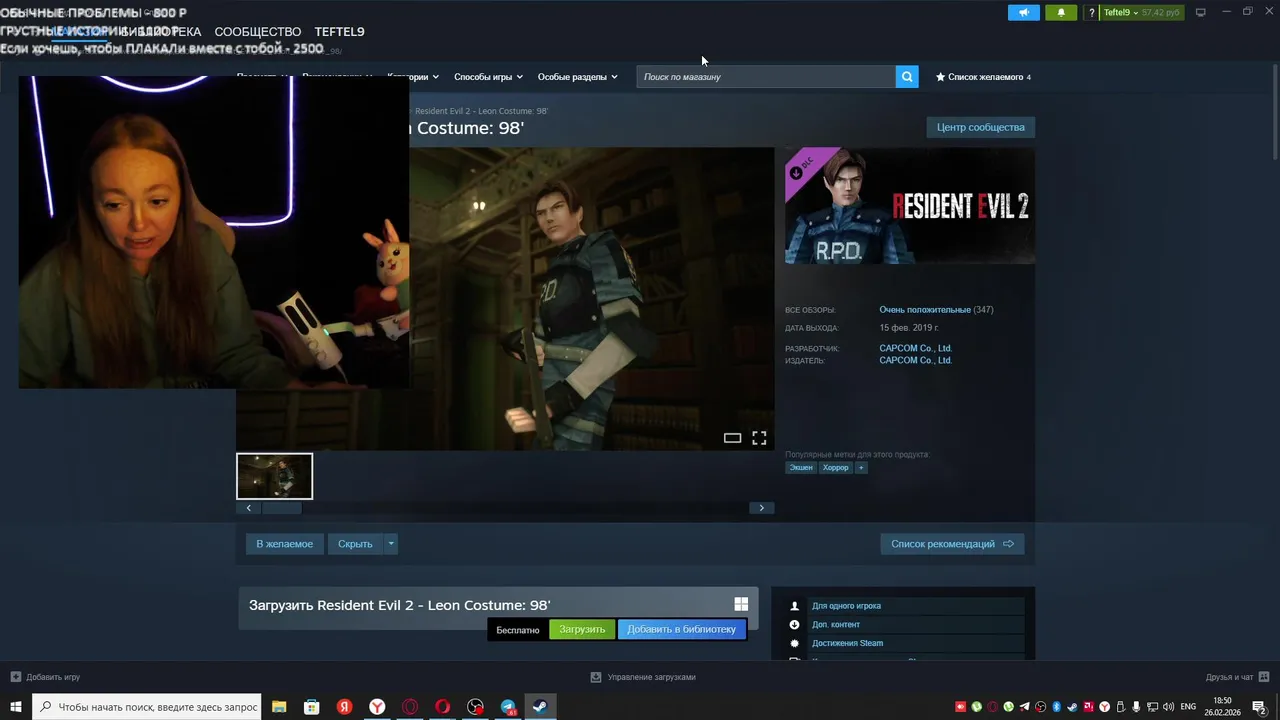Click the wishlist star icon
Viewport: 1280px width, 720px height.
[940, 77]
